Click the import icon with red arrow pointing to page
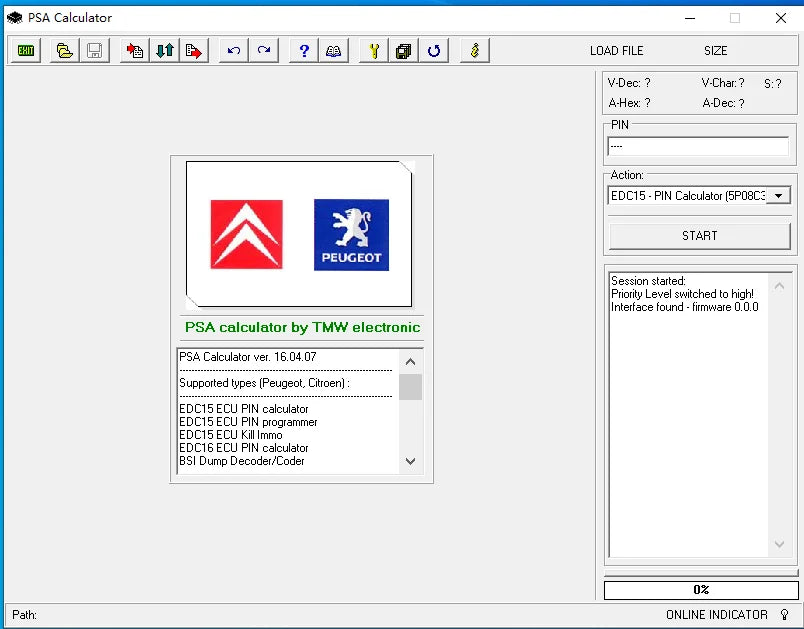The width and height of the screenshot is (804, 629). pyautogui.click(x=135, y=51)
